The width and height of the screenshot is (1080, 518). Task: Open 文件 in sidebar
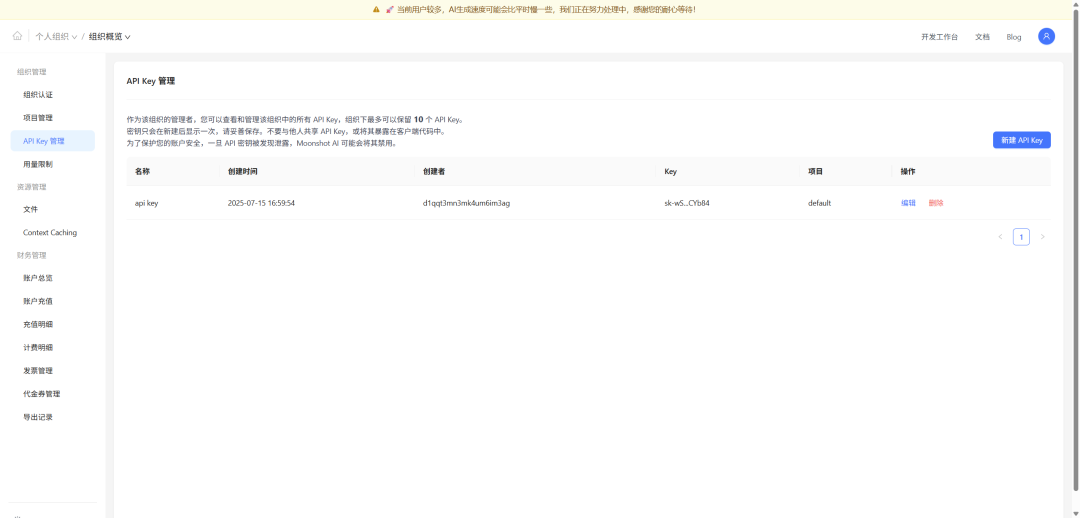53,209
